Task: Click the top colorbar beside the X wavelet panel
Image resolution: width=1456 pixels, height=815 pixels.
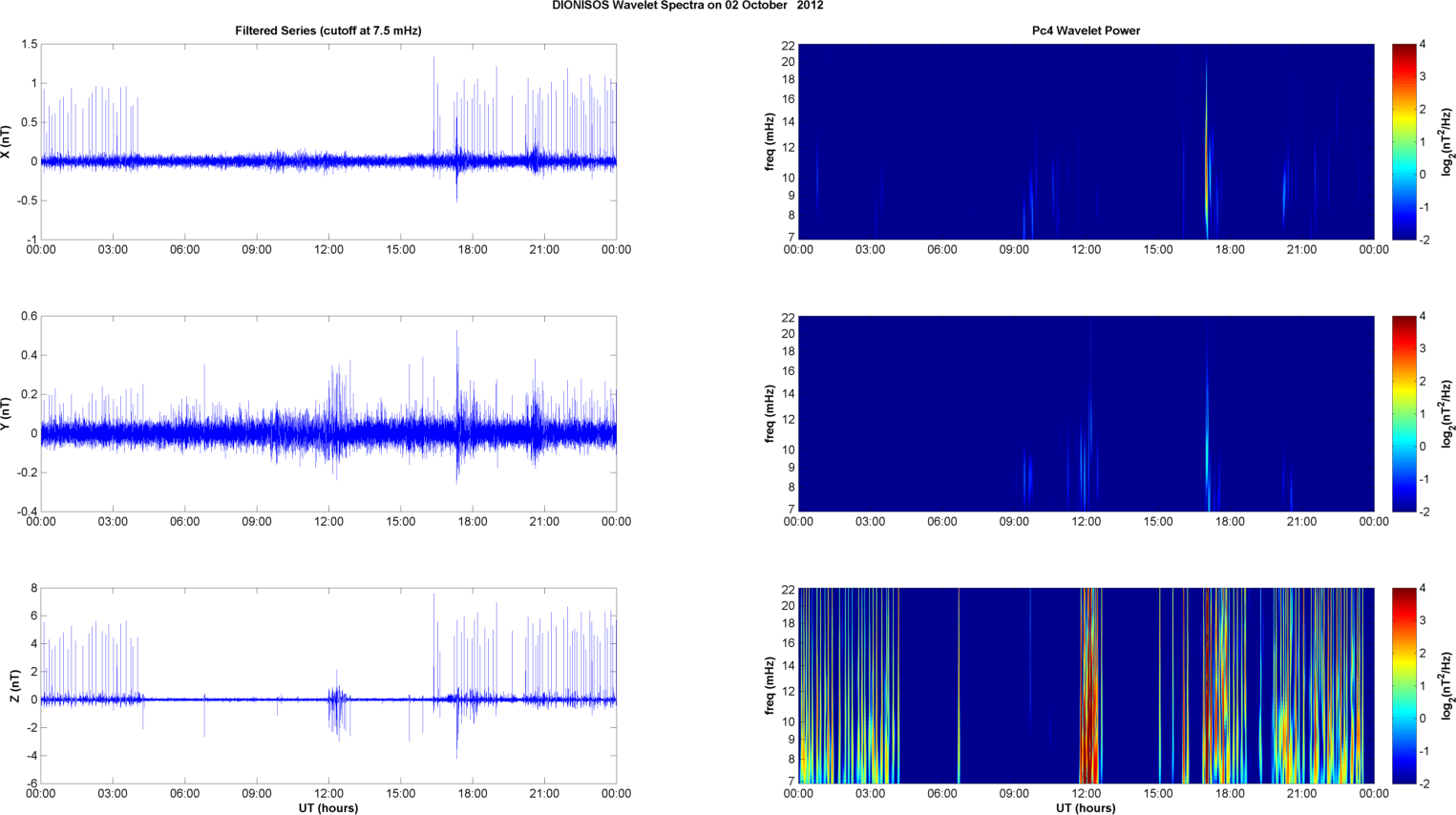Action: [1403, 141]
